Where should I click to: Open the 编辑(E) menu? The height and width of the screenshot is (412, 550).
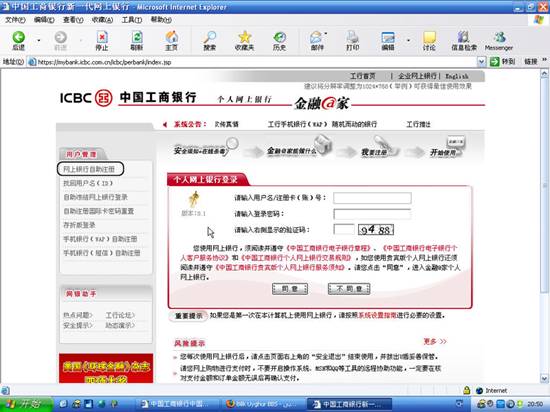44,20
